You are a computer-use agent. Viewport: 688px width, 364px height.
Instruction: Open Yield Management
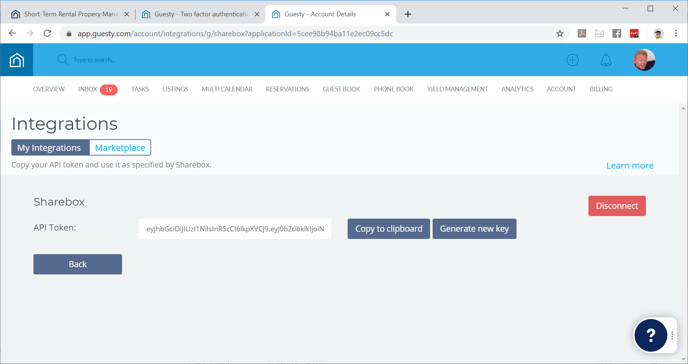(x=457, y=89)
